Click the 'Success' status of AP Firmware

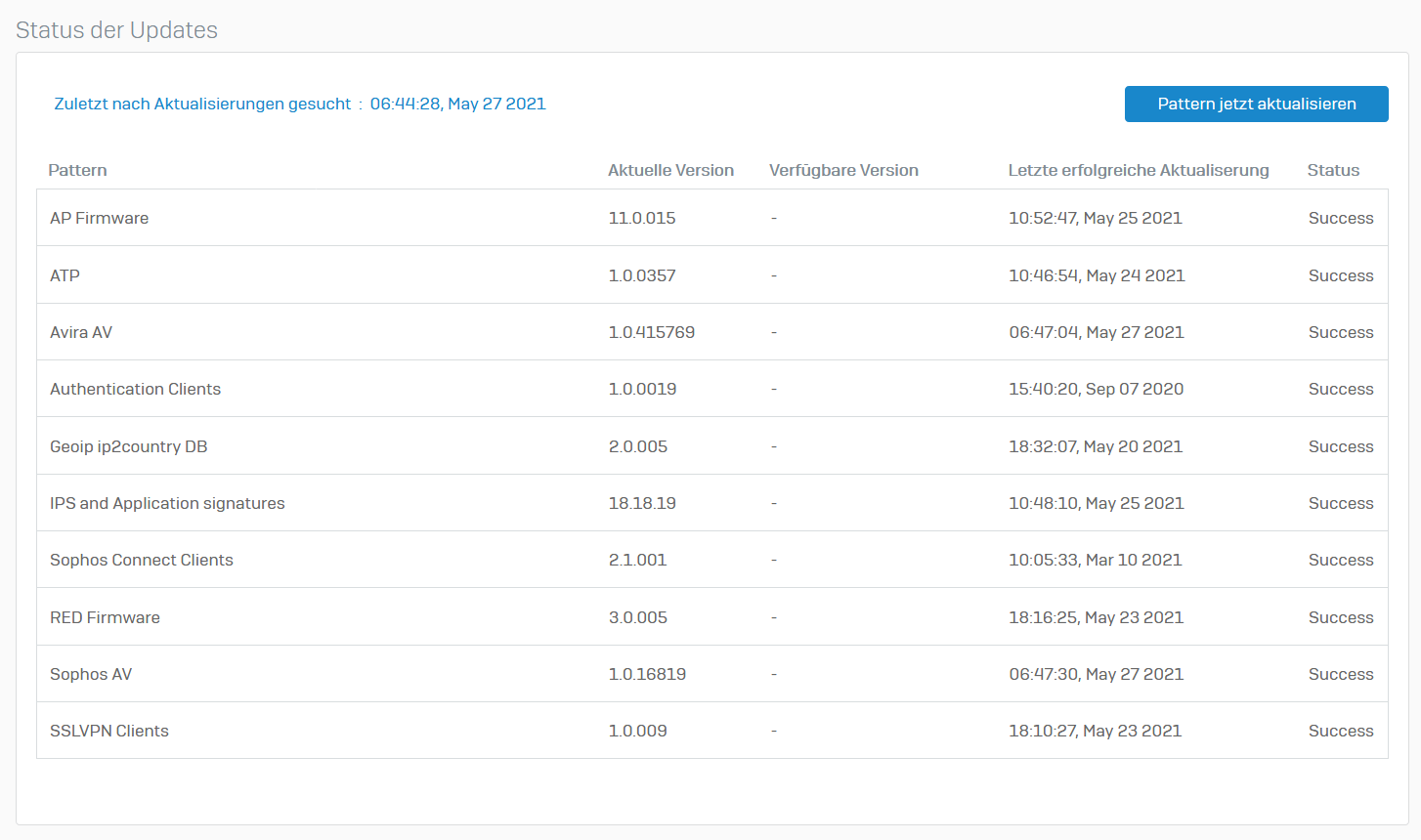1341,218
